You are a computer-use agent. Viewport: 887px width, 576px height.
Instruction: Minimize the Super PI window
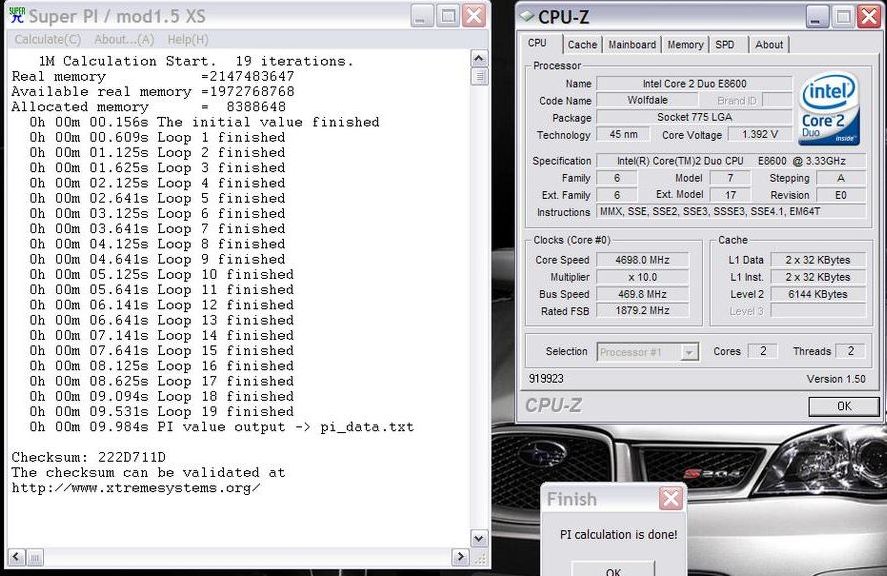(x=421, y=16)
